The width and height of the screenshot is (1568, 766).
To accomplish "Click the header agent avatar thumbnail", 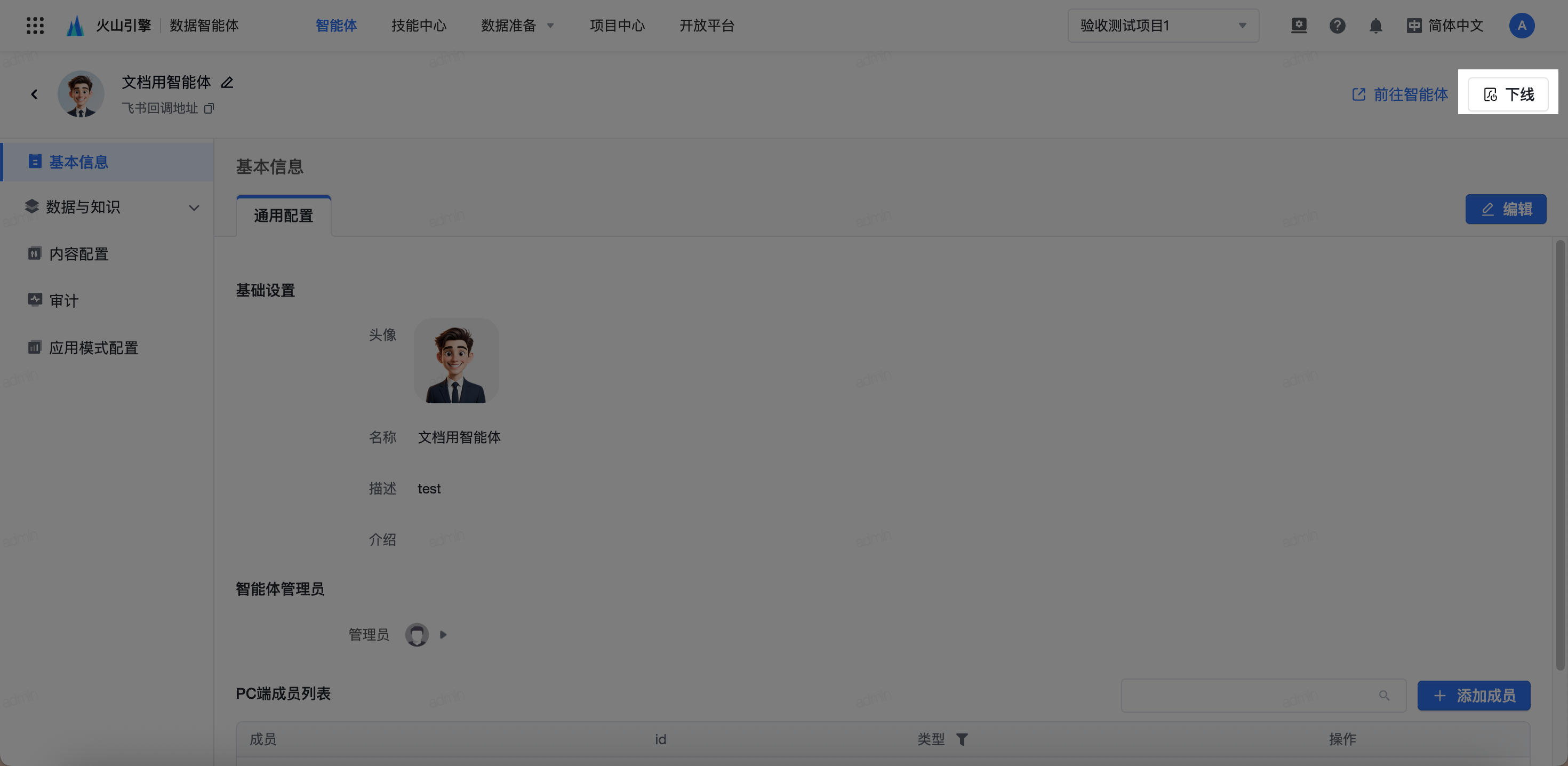I will pyautogui.click(x=81, y=94).
